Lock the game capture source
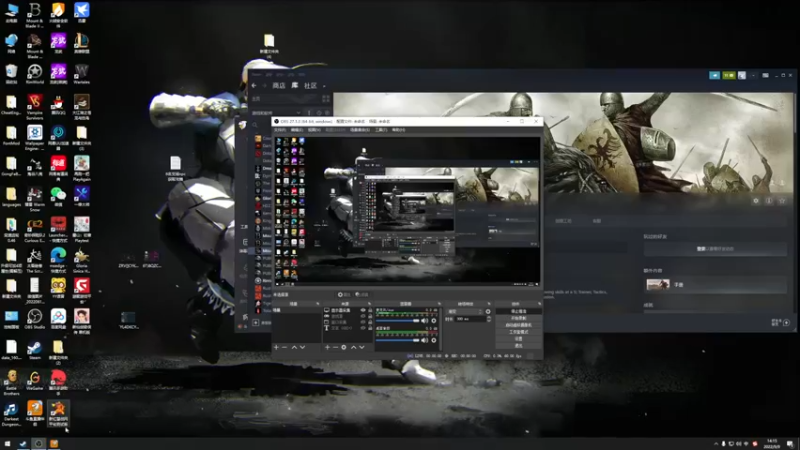 point(370,316)
